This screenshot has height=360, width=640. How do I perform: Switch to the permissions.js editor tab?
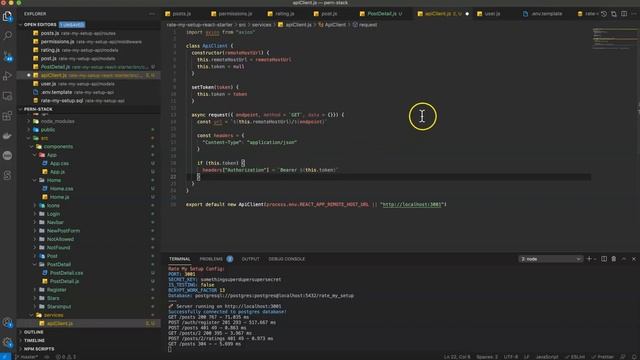[235, 14]
